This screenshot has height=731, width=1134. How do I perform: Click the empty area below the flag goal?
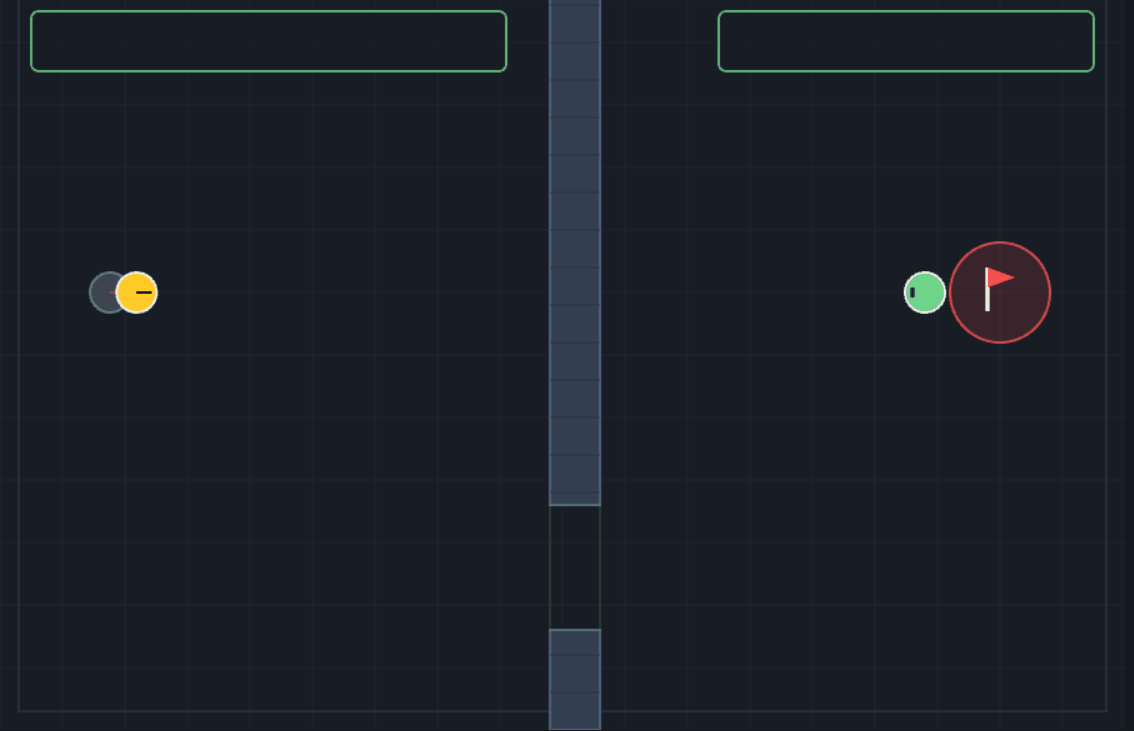1000,506
